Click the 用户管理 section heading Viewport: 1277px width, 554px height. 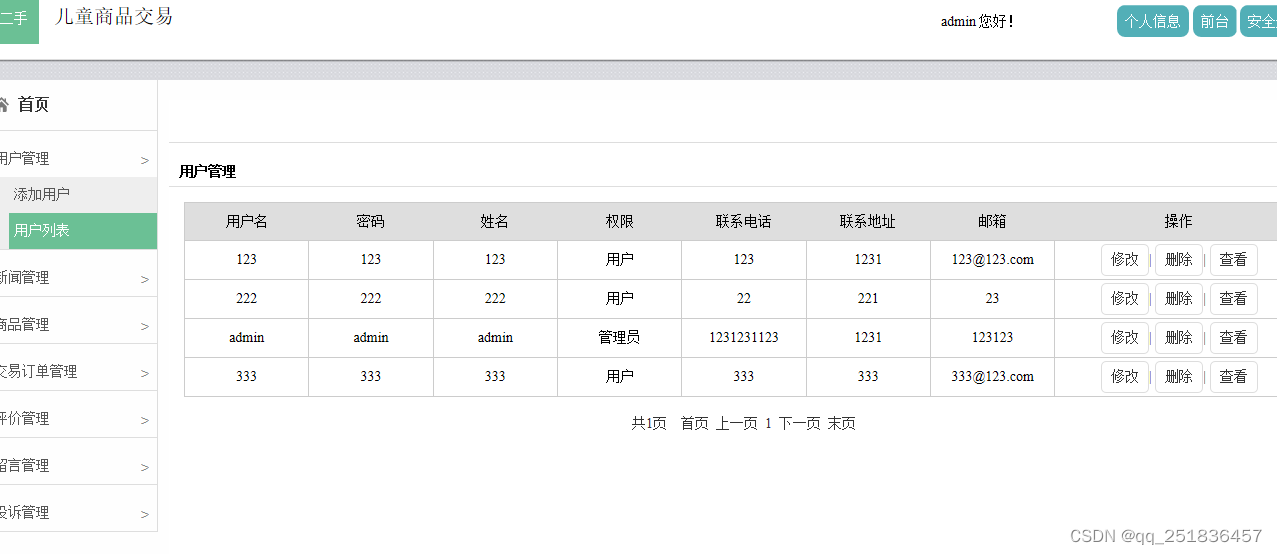point(207,172)
